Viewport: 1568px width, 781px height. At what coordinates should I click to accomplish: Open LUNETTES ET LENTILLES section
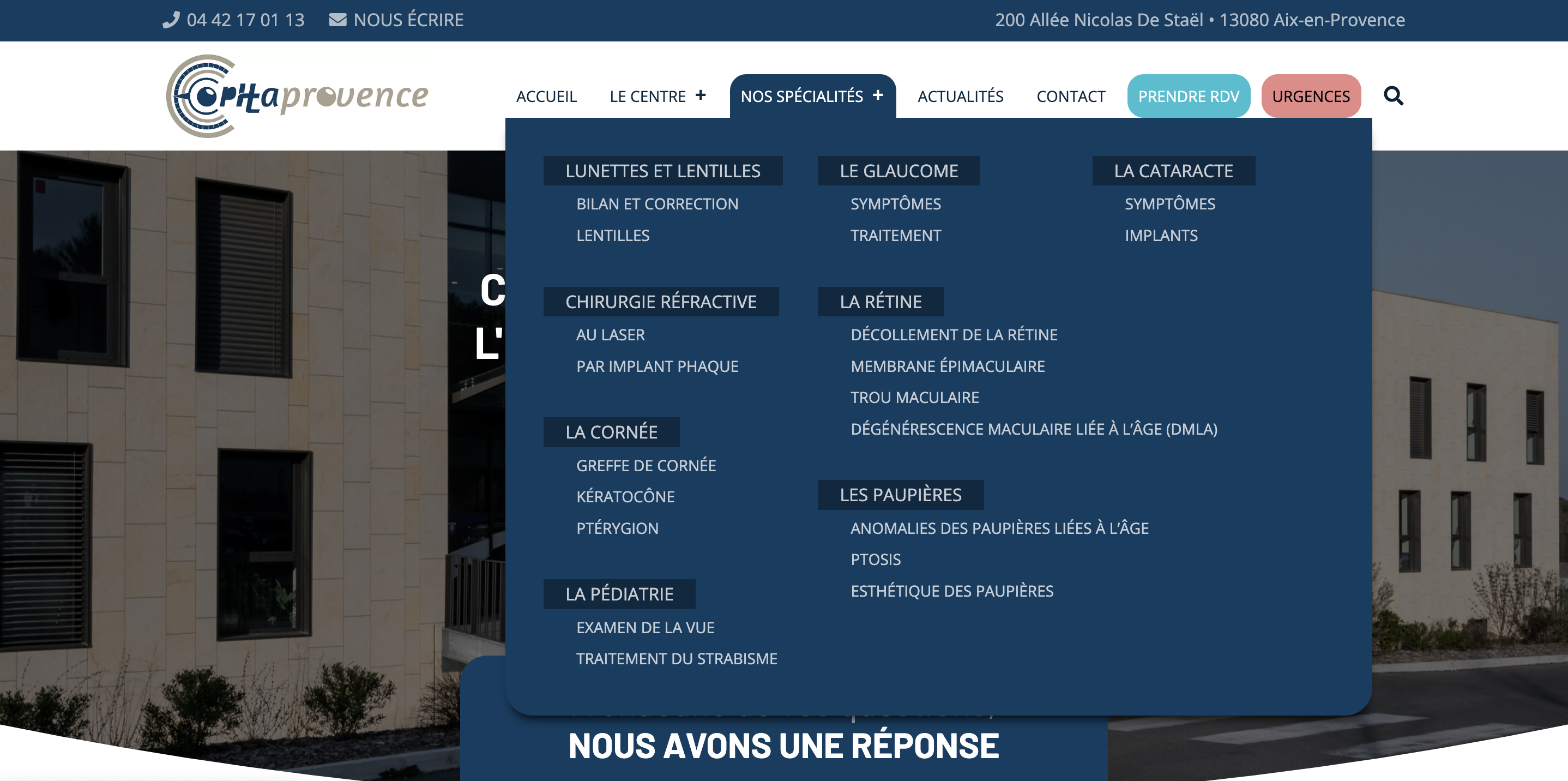click(x=662, y=171)
